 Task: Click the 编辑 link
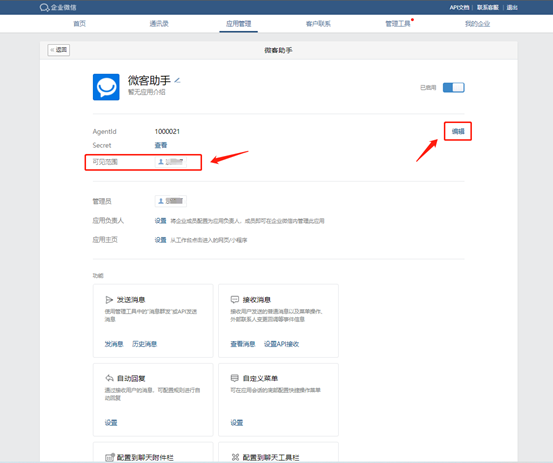tap(458, 132)
